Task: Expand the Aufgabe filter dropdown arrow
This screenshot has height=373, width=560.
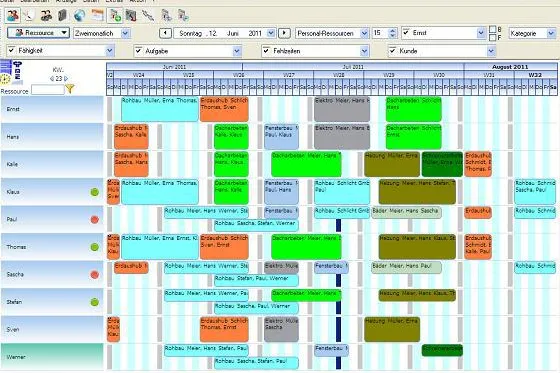Action: (237, 51)
